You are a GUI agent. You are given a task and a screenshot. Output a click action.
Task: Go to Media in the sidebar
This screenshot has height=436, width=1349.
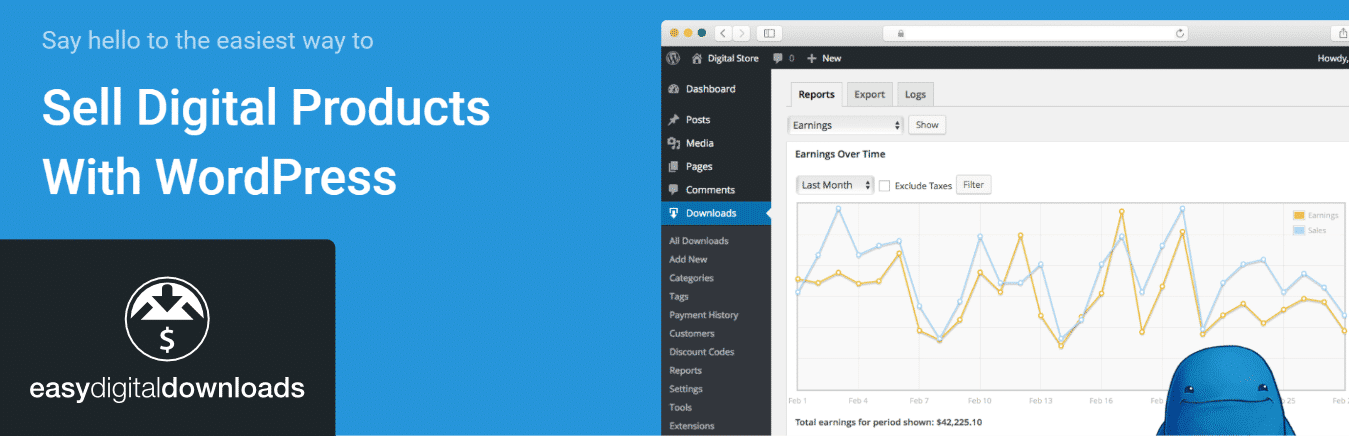point(699,143)
